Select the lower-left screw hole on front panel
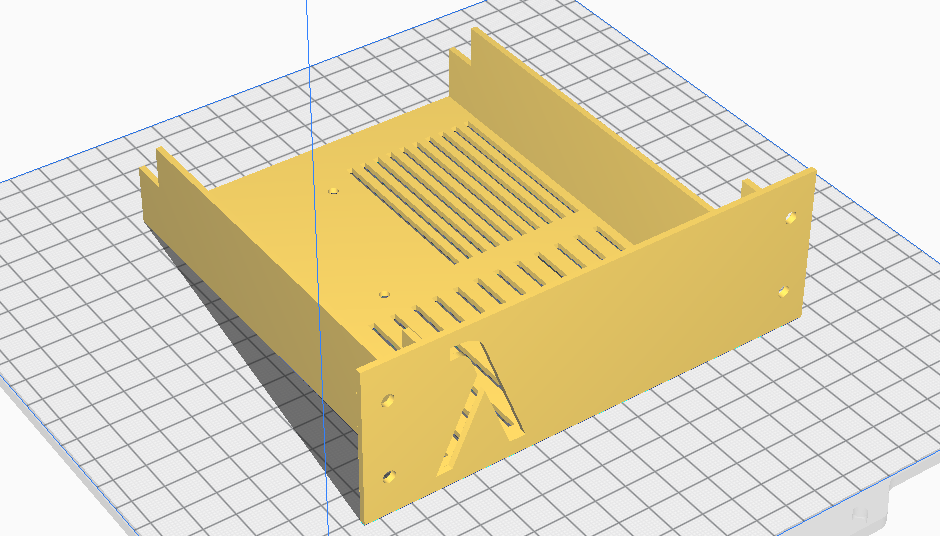Image resolution: width=940 pixels, height=536 pixels. click(x=389, y=477)
